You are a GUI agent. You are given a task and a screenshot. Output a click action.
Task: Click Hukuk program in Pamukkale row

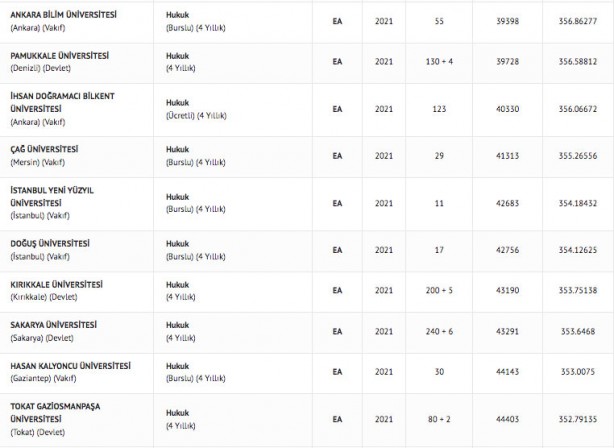point(177,55)
